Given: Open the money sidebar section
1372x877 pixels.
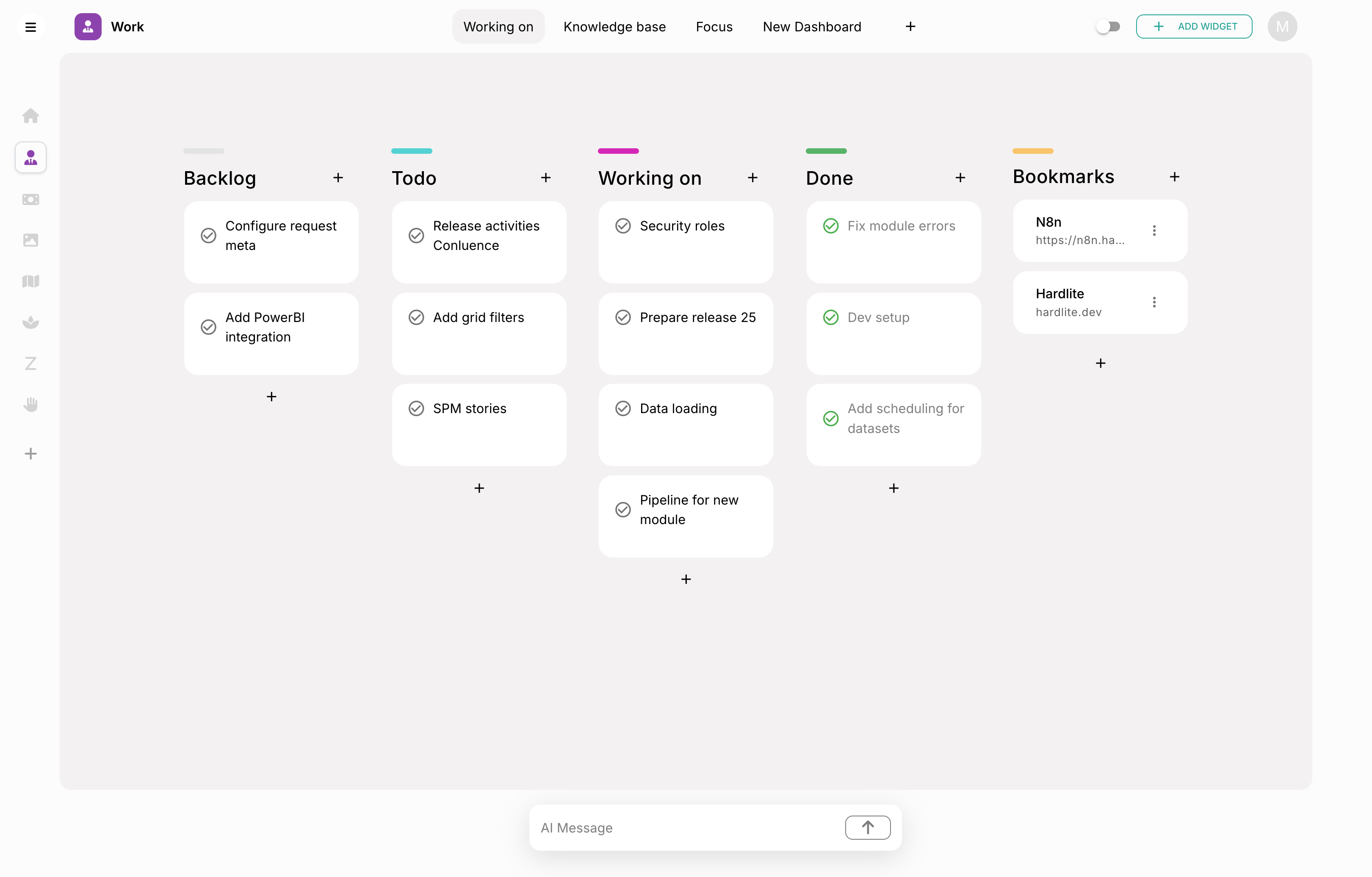Looking at the screenshot, I should (31, 199).
